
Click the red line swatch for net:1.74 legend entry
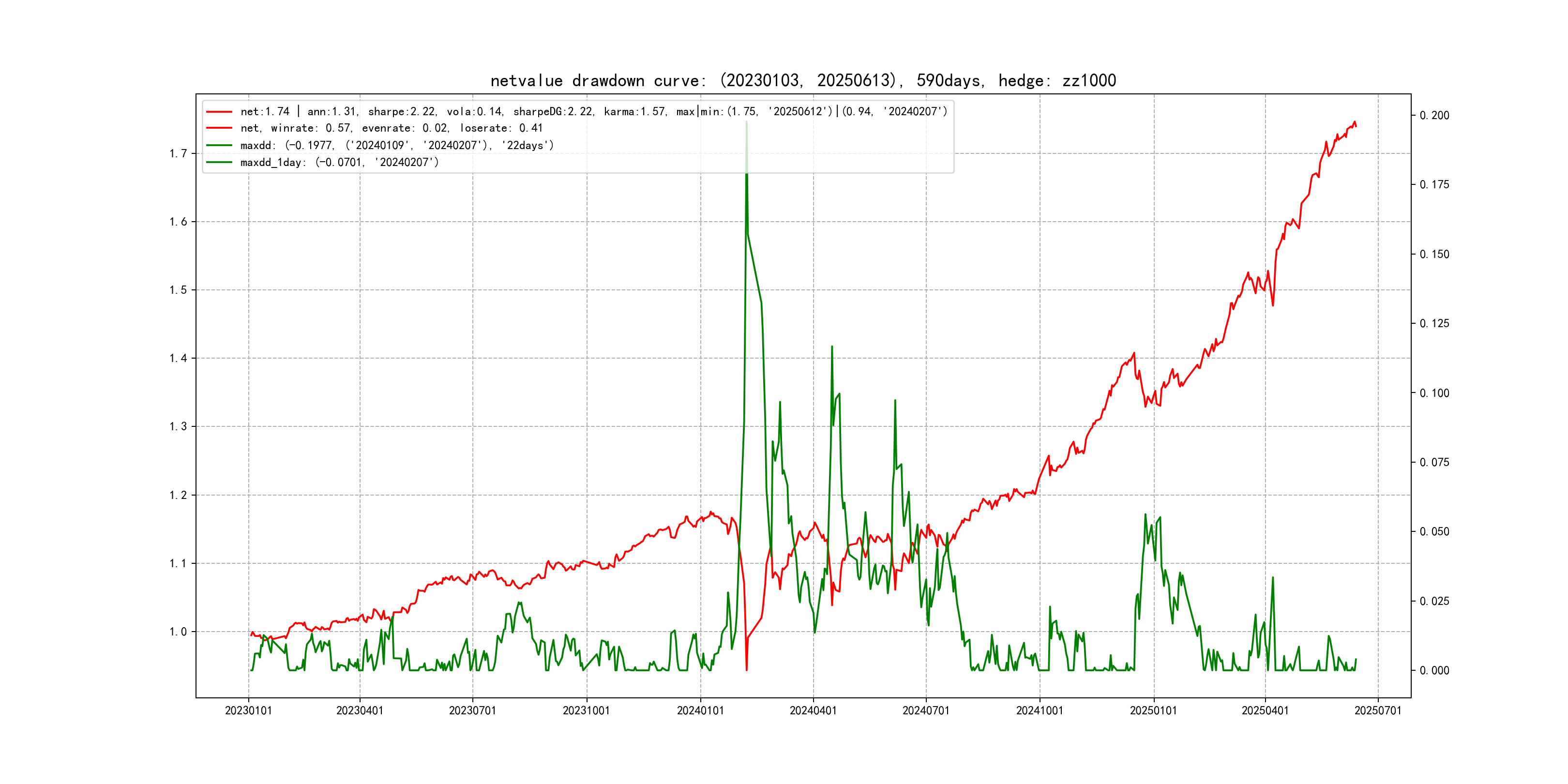click(219, 111)
